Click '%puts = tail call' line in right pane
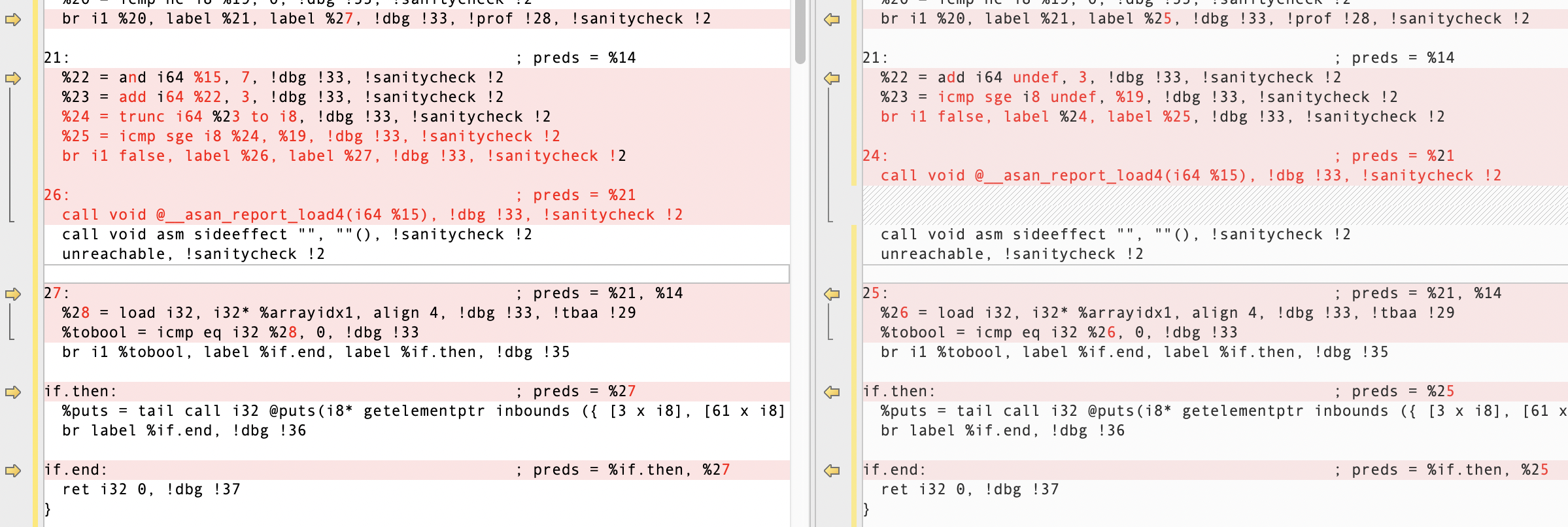 (1224, 411)
